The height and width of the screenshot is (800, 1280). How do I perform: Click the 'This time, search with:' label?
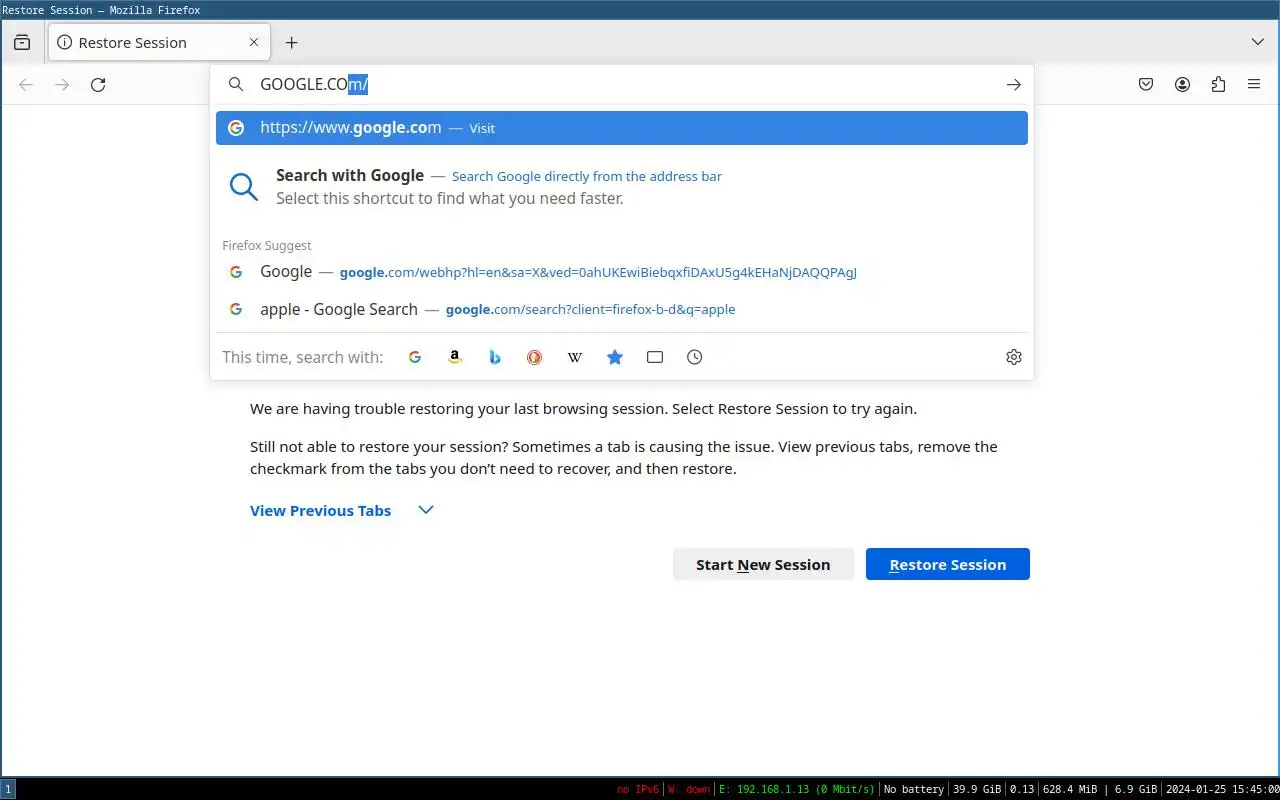(x=302, y=357)
